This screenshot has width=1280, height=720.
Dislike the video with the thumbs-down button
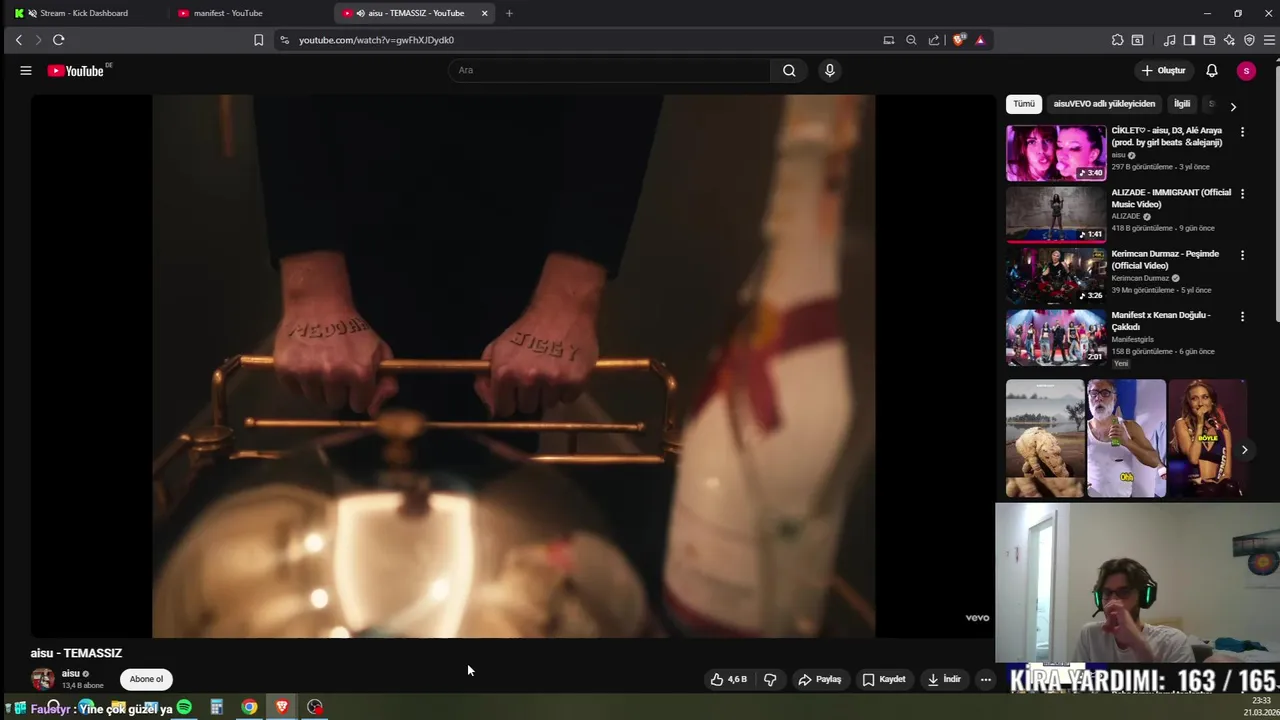tap(770, 680)
